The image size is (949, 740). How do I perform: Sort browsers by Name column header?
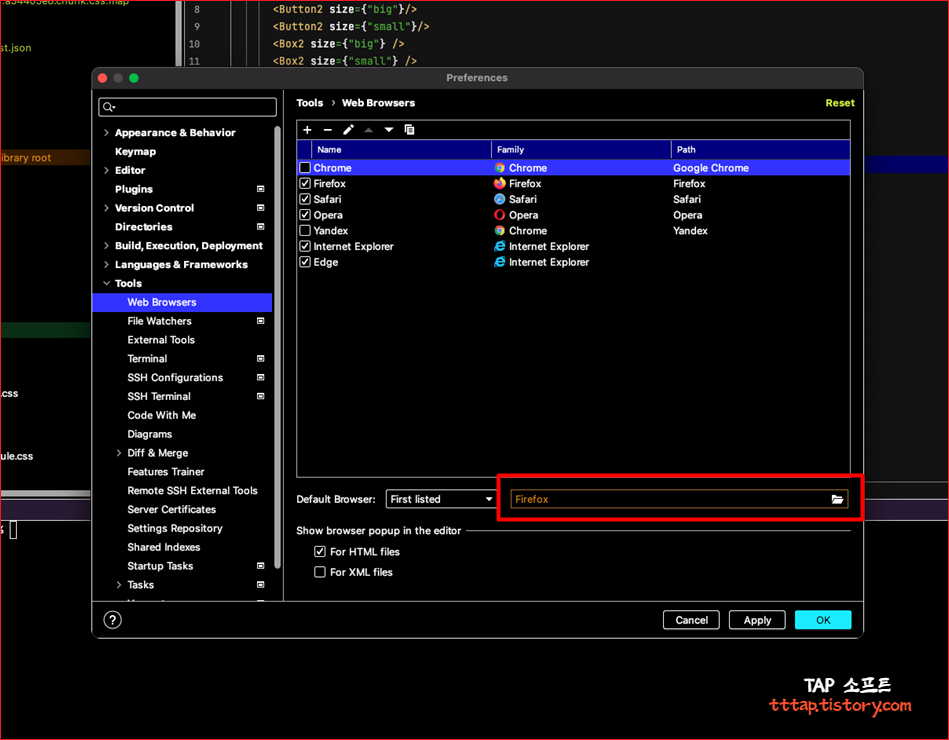pyautogui.click(x=401, y=149)
